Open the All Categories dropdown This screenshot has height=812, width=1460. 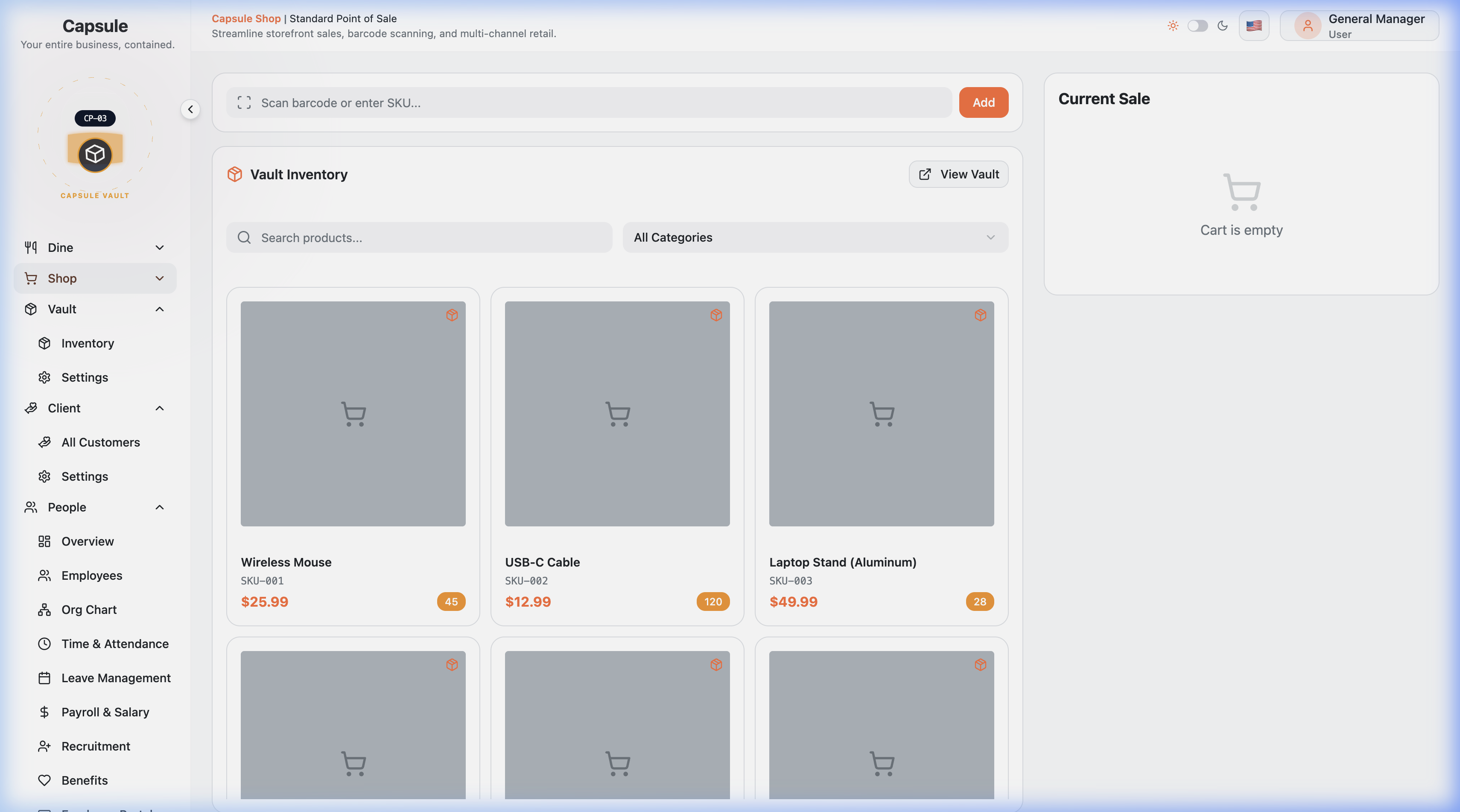pos(815,237)
